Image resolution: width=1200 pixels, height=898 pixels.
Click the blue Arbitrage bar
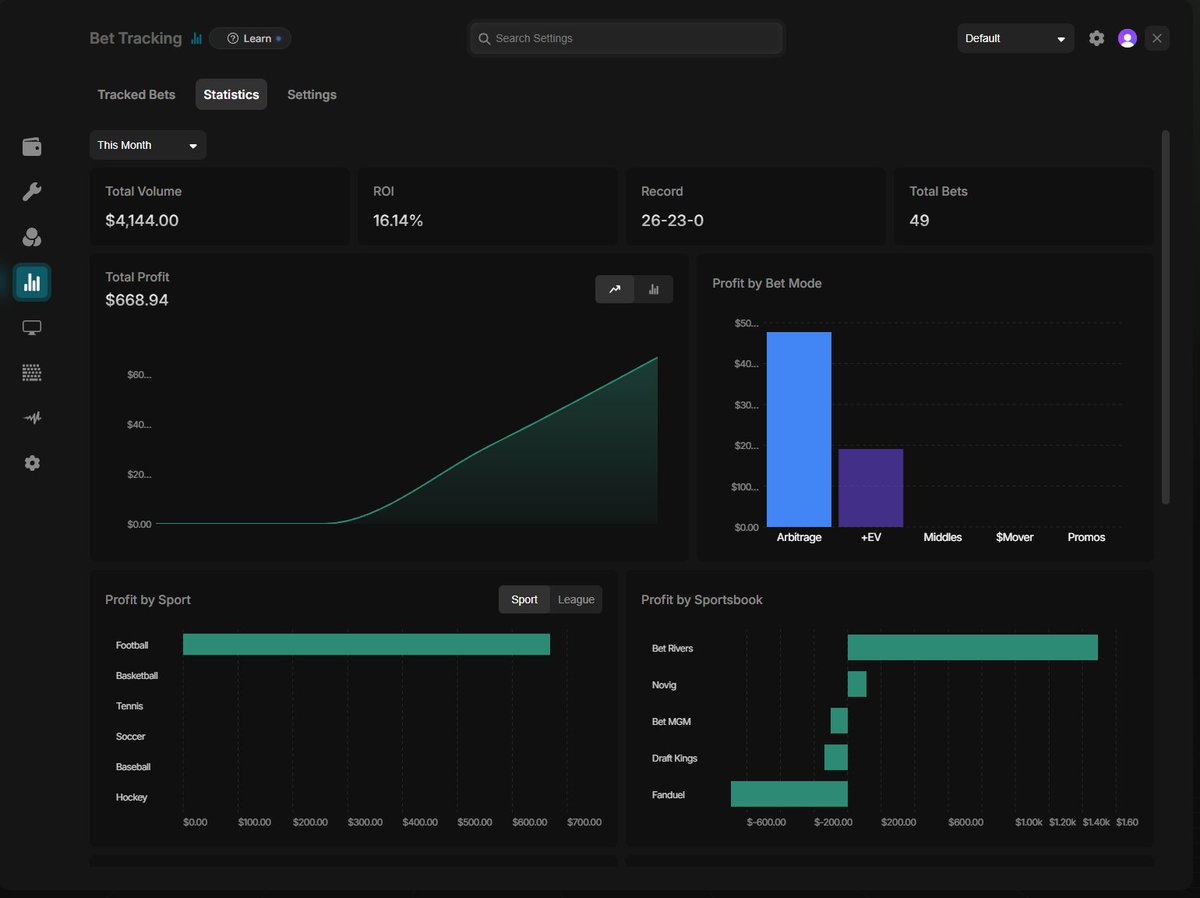tap(799, 429)
